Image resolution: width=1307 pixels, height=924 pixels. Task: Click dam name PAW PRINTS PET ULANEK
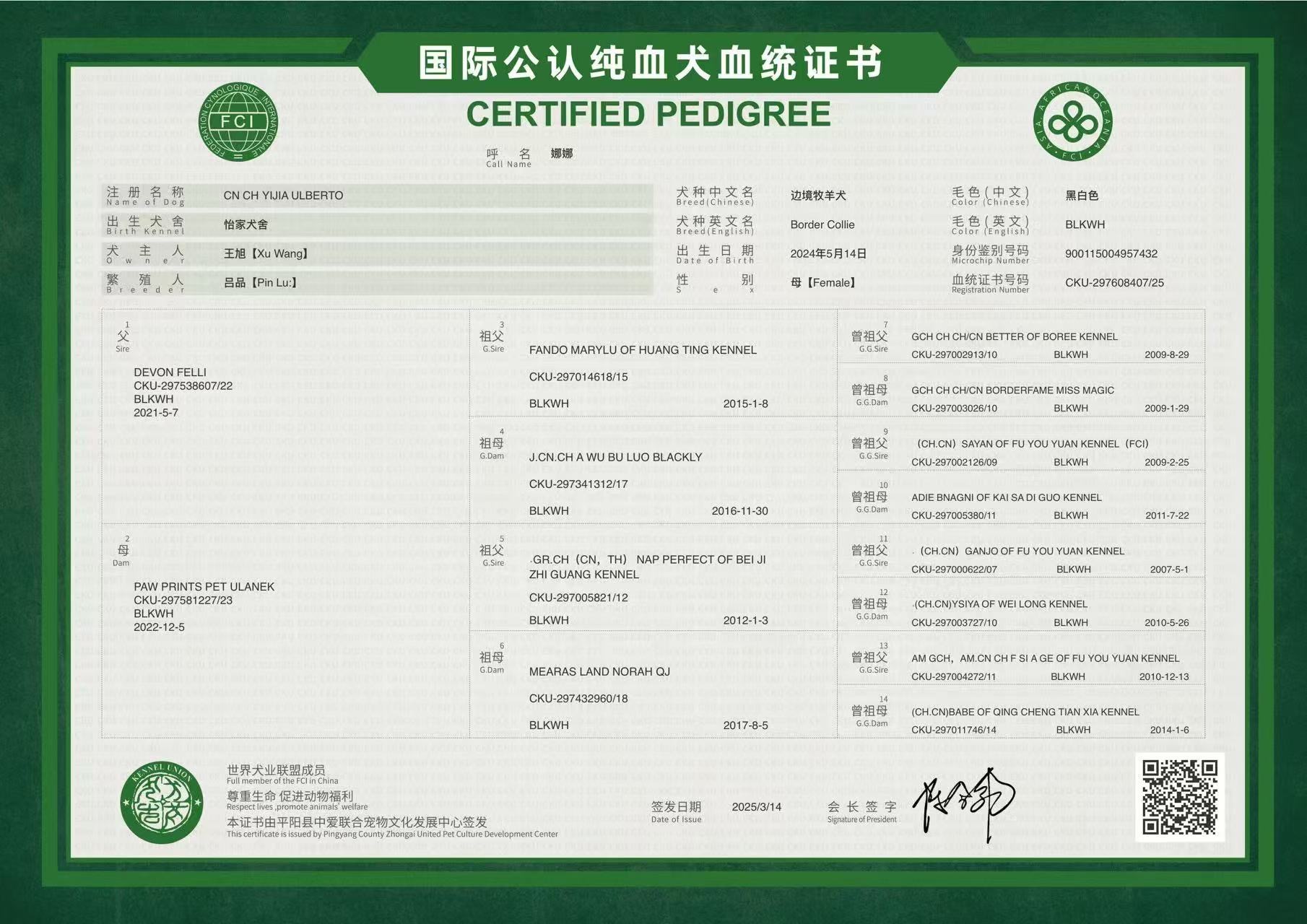(204, 587)
